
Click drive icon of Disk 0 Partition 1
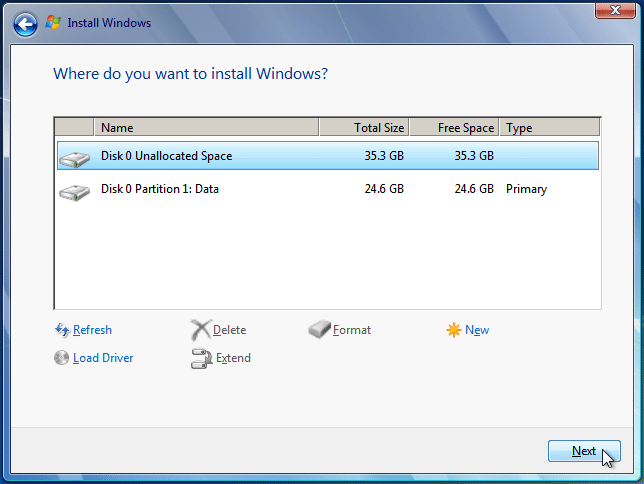(x=74, y=192)
